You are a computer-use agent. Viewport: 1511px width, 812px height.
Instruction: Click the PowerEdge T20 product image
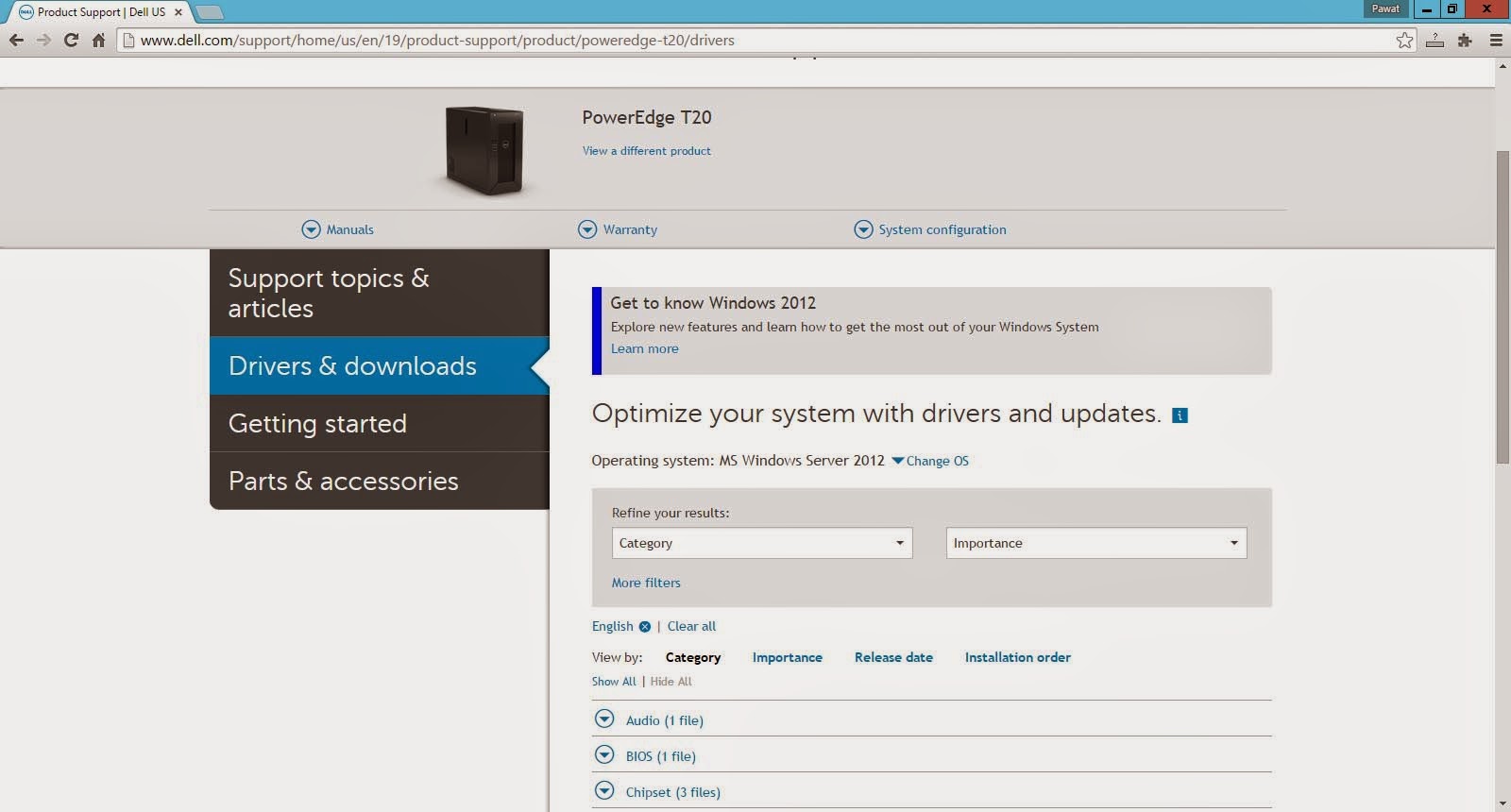[484, 150]
